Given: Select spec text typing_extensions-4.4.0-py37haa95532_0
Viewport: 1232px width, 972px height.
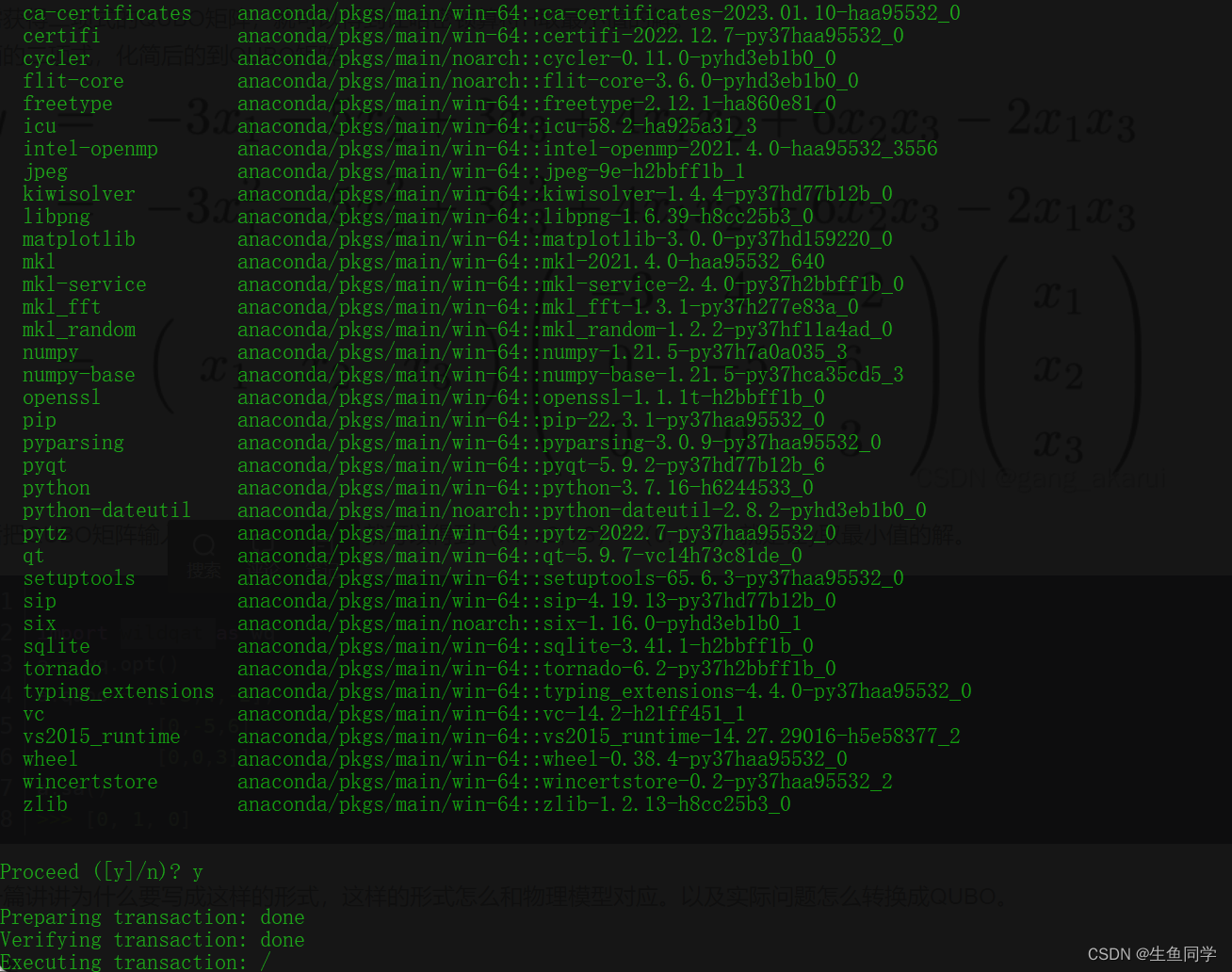Looking at the screenshot, I should point(757,691).
